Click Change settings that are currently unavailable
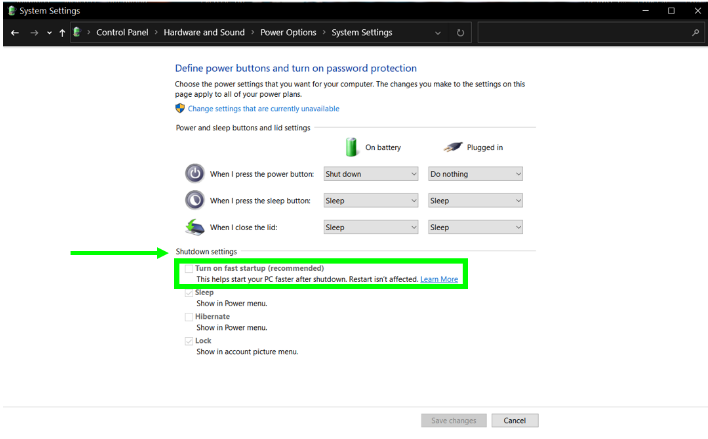 (x=263, y=108)
